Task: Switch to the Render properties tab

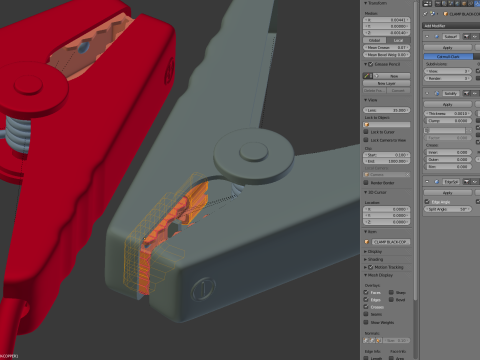Action: click(438, 4)
